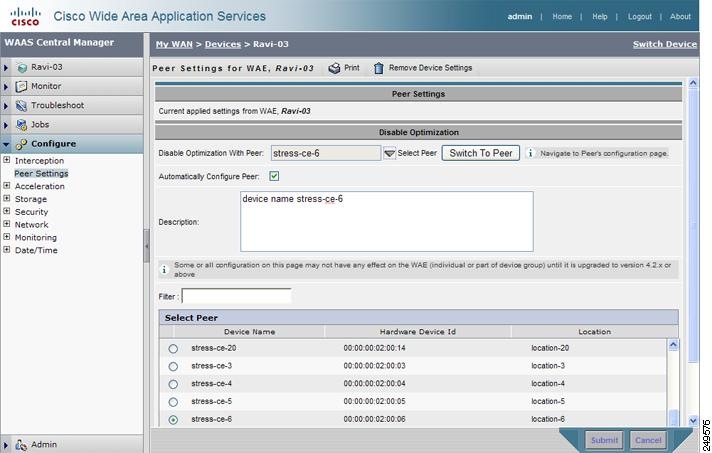Click the info icon beside upgrade notice
712x453 pixels.
[164, 270]
